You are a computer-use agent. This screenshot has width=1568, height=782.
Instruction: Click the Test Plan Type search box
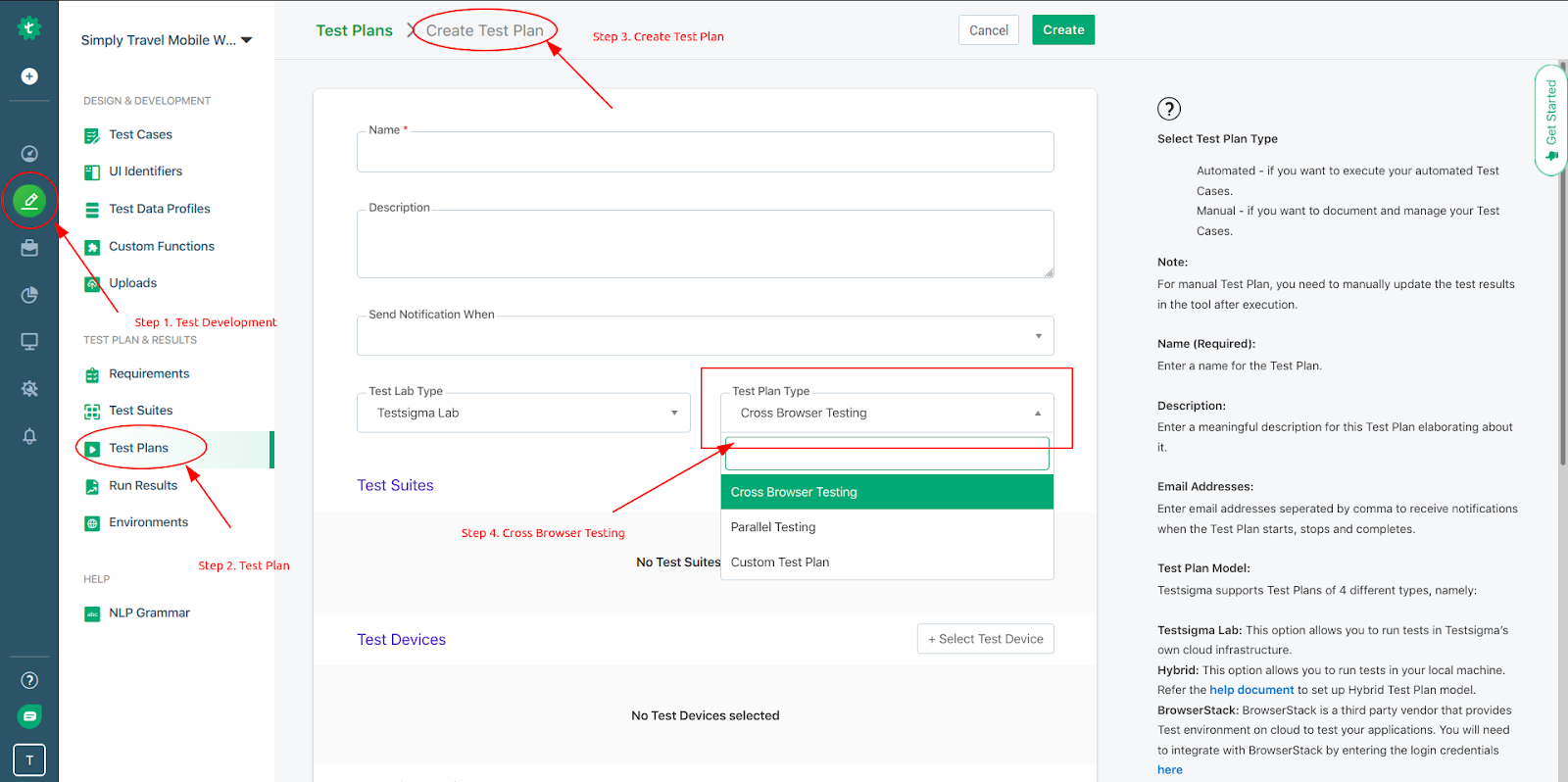click(x=887, y=454)
